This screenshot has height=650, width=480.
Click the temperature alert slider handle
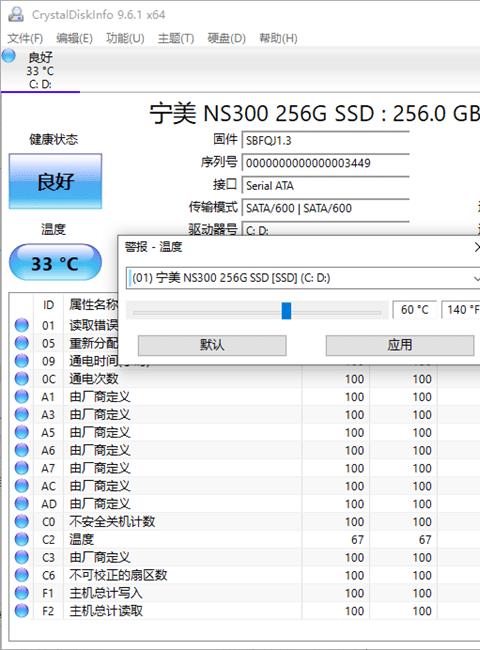pos(286,310)
